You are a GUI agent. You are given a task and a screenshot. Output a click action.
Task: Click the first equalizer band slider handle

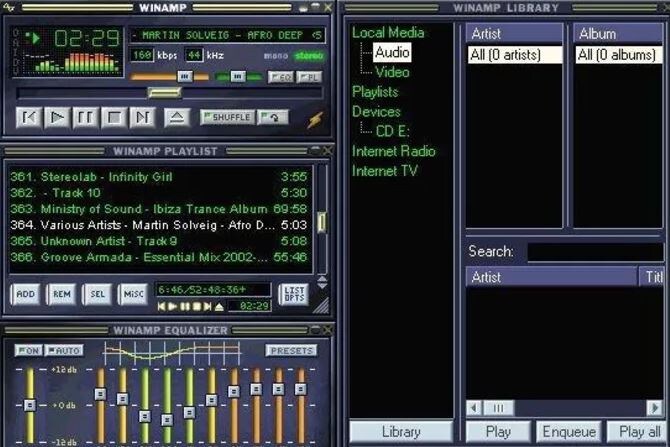tap(100, 394)
